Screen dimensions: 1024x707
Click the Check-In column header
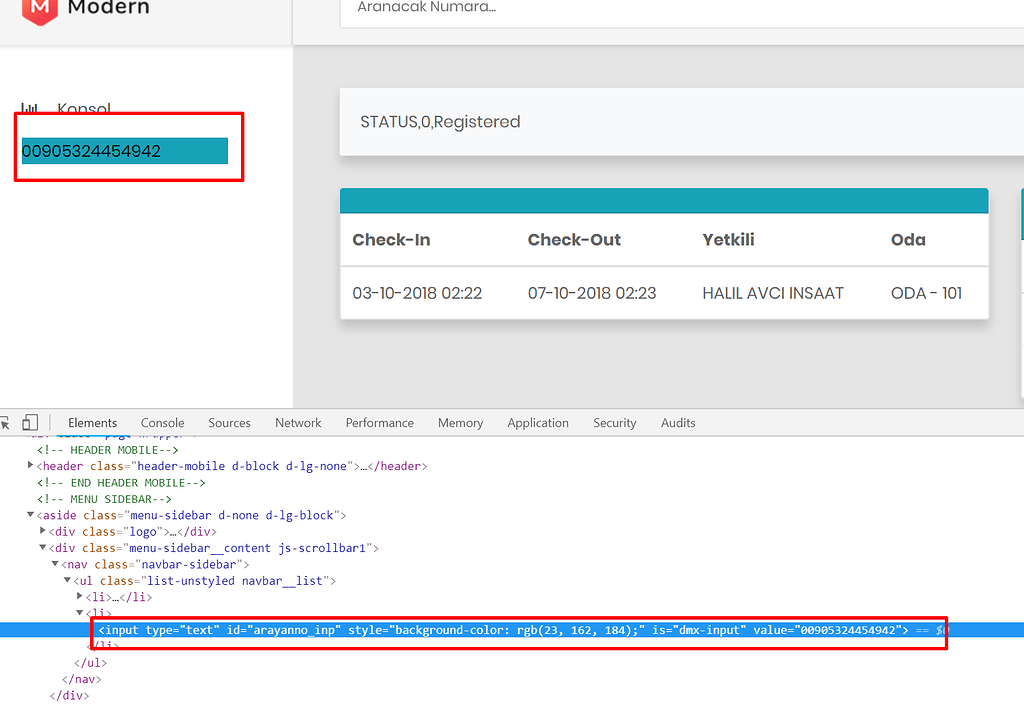(391, 240)
